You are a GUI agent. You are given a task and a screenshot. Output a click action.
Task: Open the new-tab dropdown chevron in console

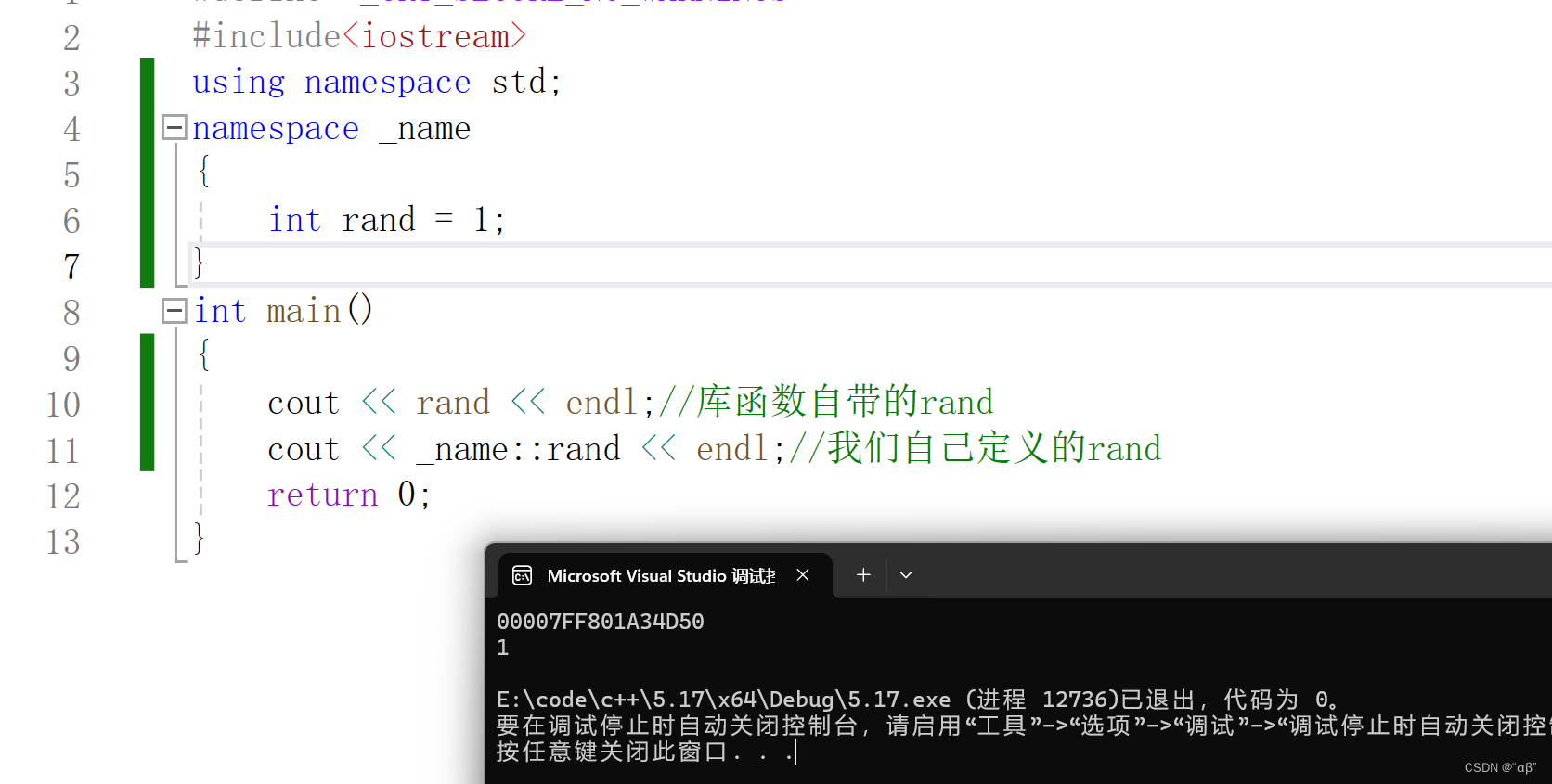click(x=906, y=575)
